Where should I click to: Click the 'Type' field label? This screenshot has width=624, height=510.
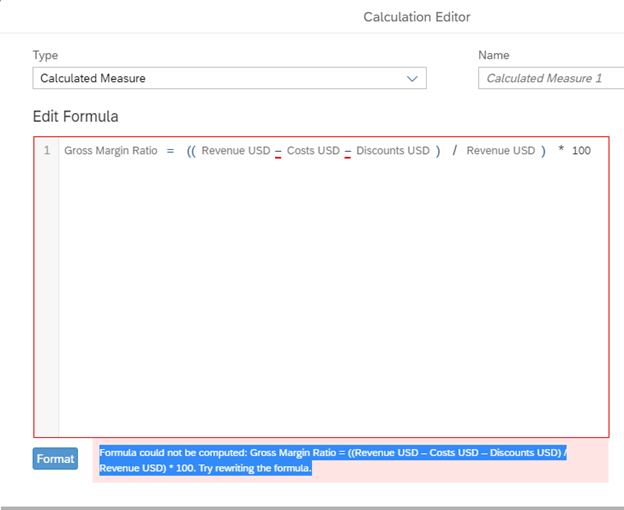45,55
